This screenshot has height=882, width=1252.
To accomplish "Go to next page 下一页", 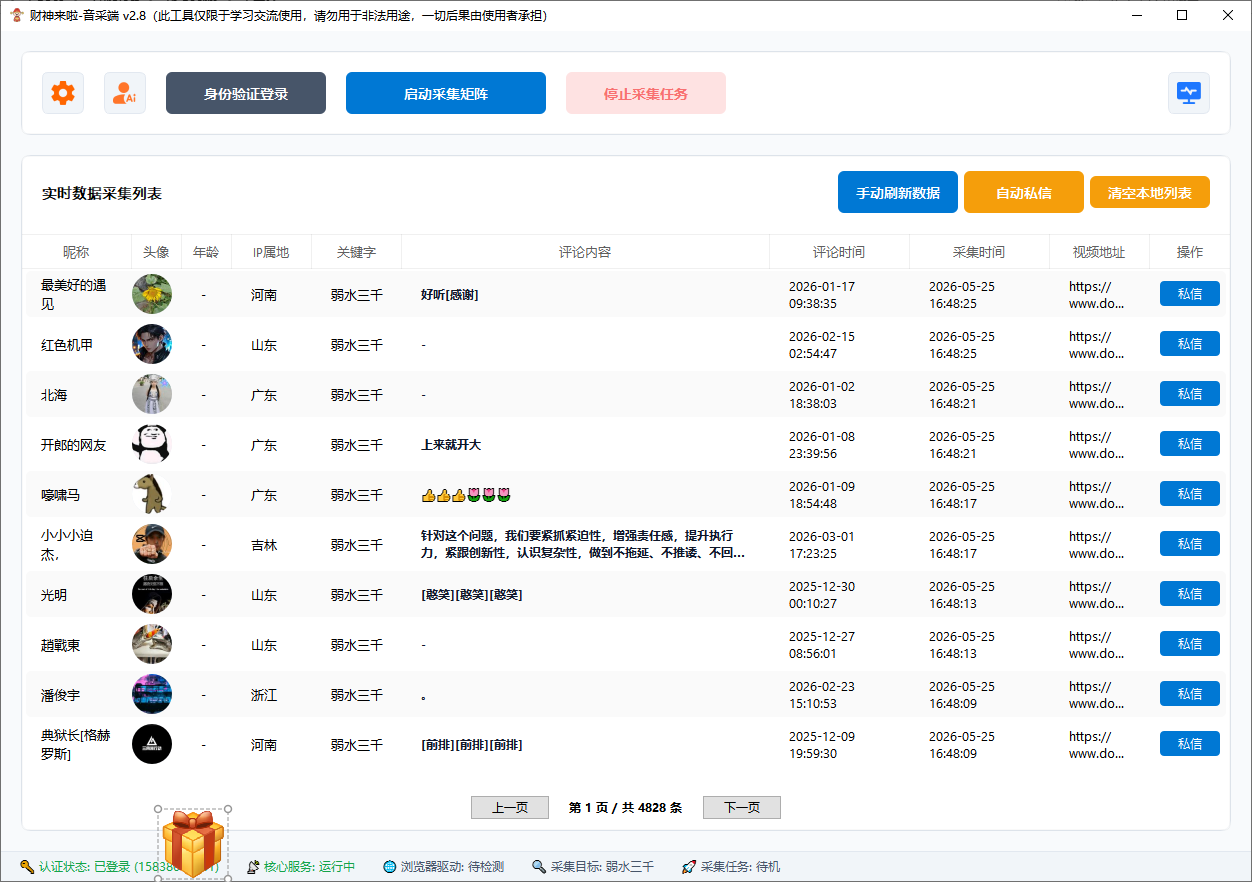I will coord(742,807).
